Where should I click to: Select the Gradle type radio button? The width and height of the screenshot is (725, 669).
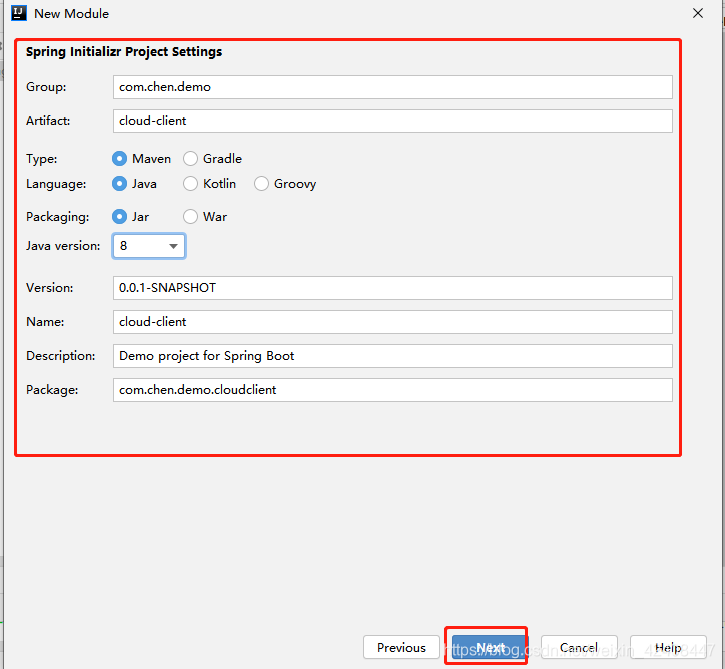click(x=190, y=159)
